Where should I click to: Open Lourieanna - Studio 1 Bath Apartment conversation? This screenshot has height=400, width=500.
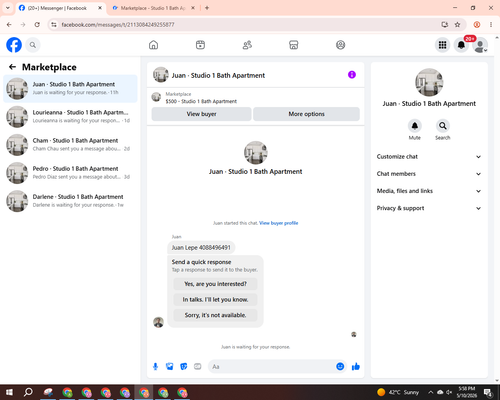pos(70,117)
